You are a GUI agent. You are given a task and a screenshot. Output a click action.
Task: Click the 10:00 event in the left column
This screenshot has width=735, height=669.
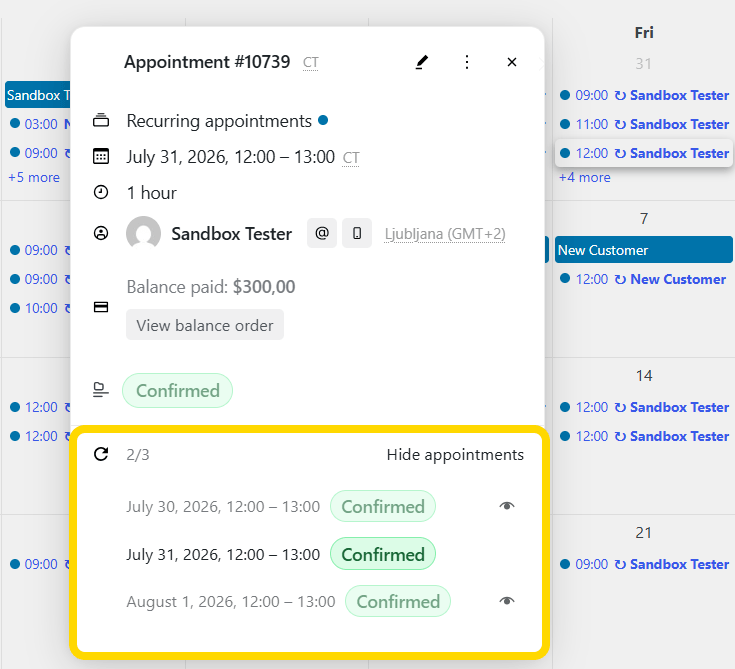40,308
